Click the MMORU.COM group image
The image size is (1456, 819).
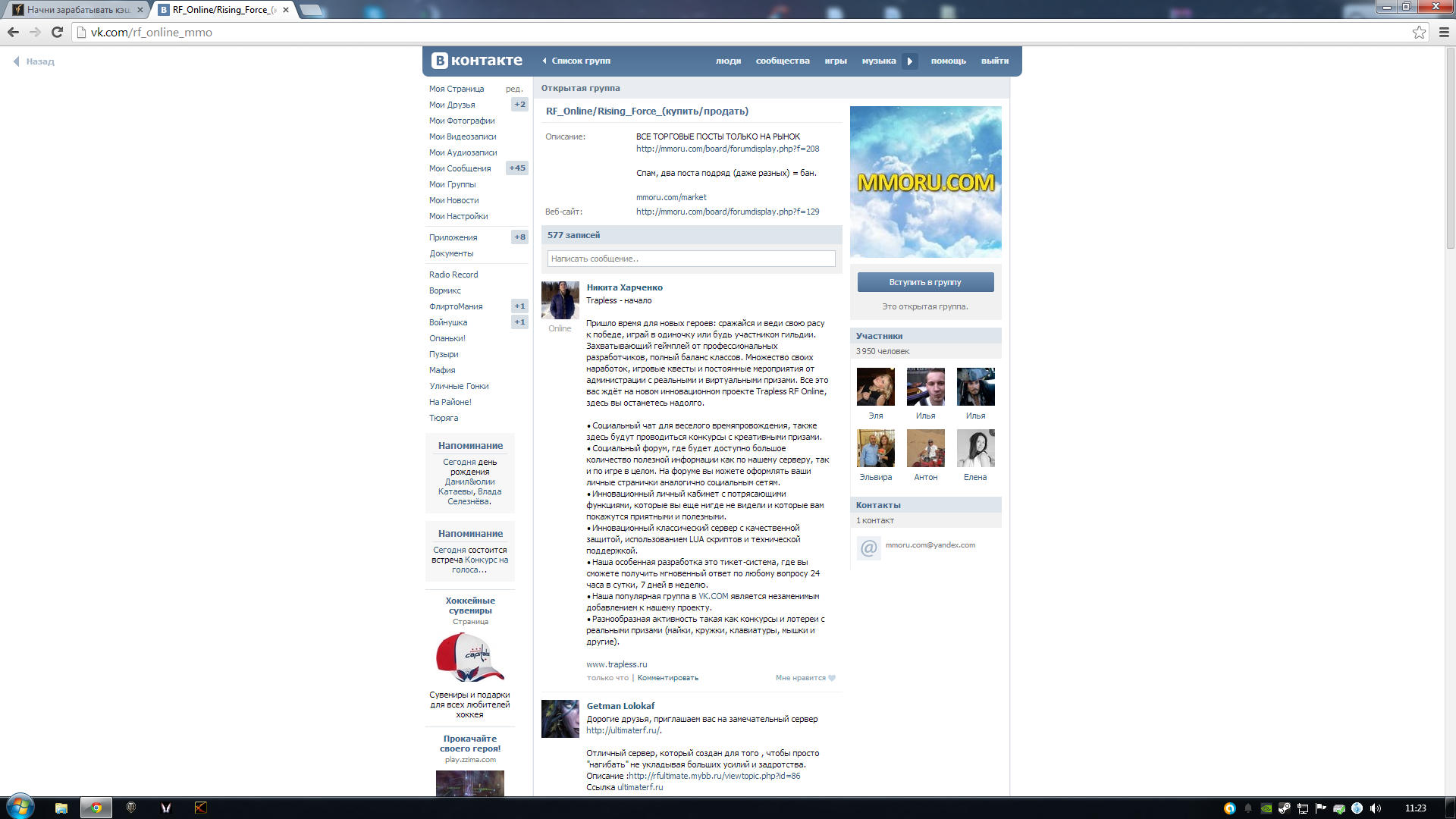point(925,182)
